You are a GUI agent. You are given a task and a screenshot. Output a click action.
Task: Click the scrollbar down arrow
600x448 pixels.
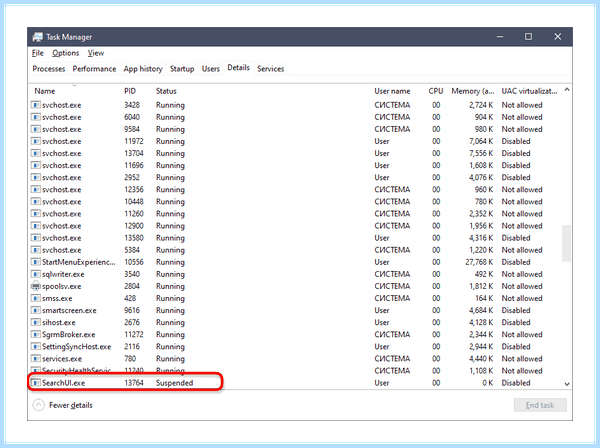pos(567,384)
